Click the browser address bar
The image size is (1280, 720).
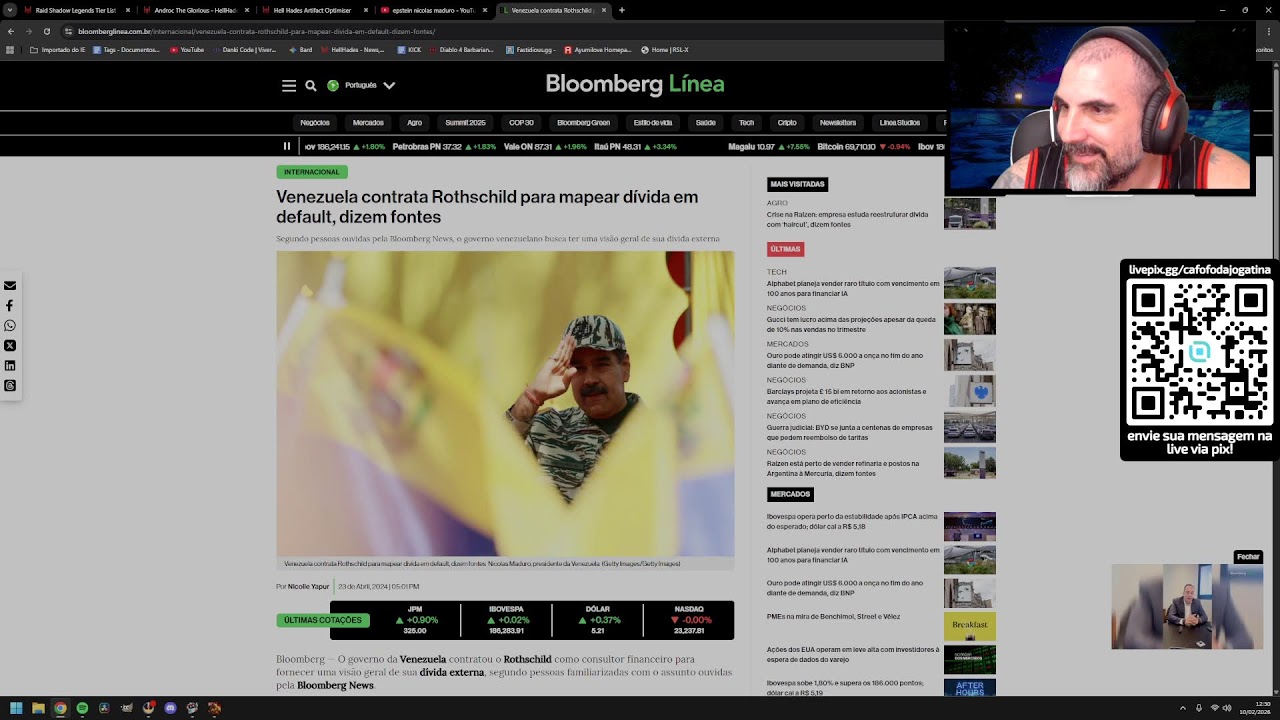click(x=500, y=31)
